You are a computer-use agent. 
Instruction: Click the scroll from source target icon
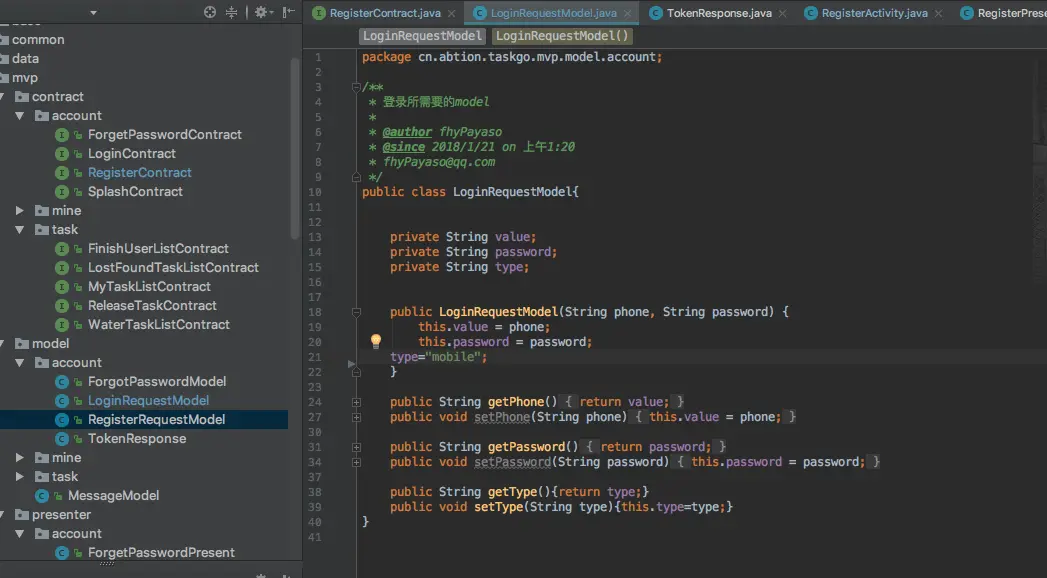pos(210,12)
